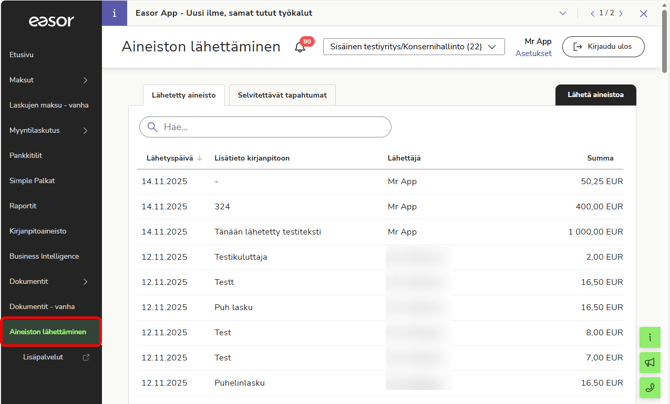Viewport: 670px width, 404px height.
Task: Switch to Lähetetty aineisto tab
Action: [x=183, y=95]
